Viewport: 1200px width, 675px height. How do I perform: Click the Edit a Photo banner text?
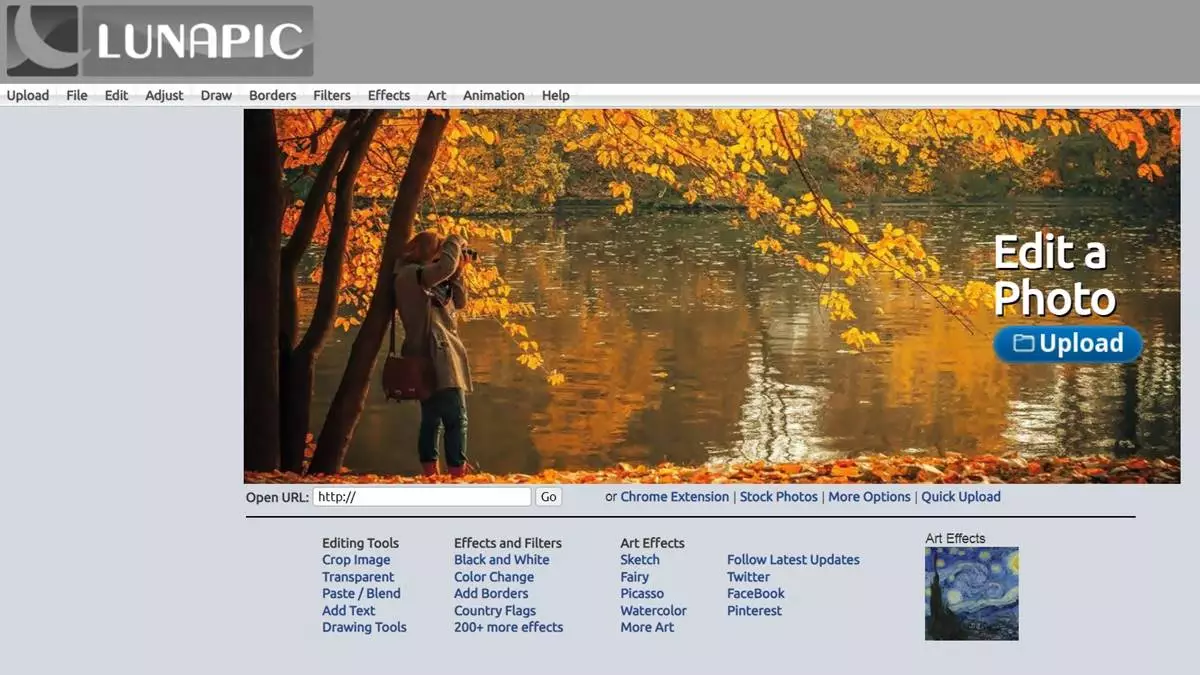pyautogui.click(x=1054, y=276)
